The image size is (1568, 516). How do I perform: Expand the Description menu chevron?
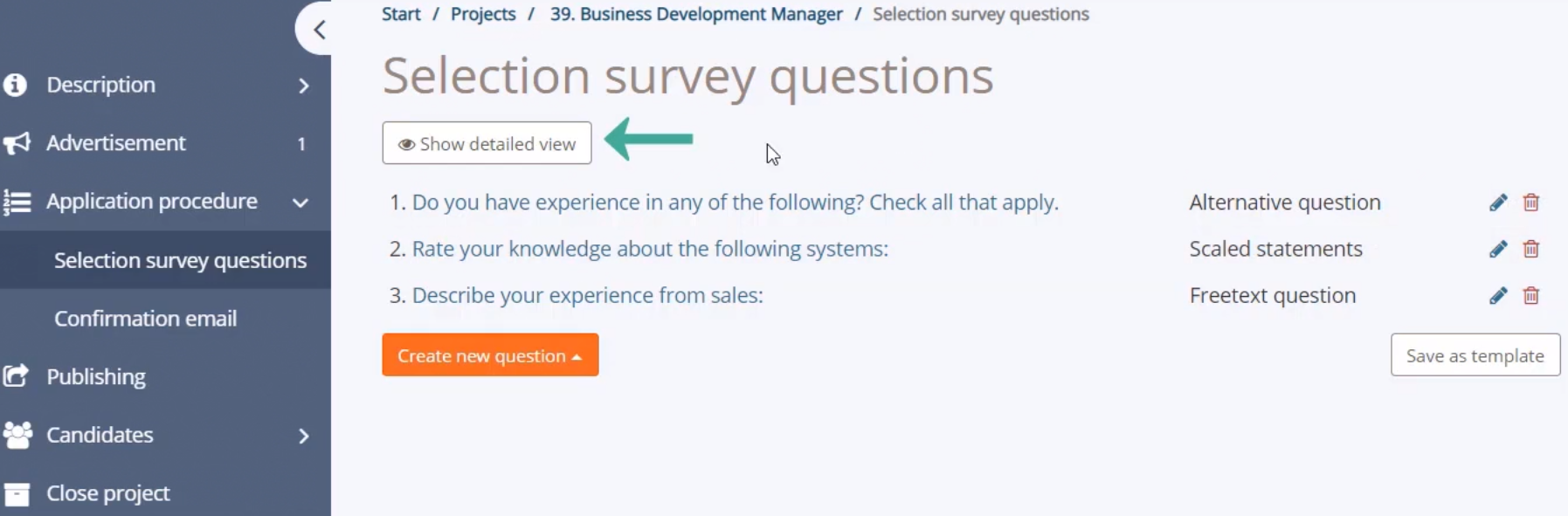pos(303,86)
